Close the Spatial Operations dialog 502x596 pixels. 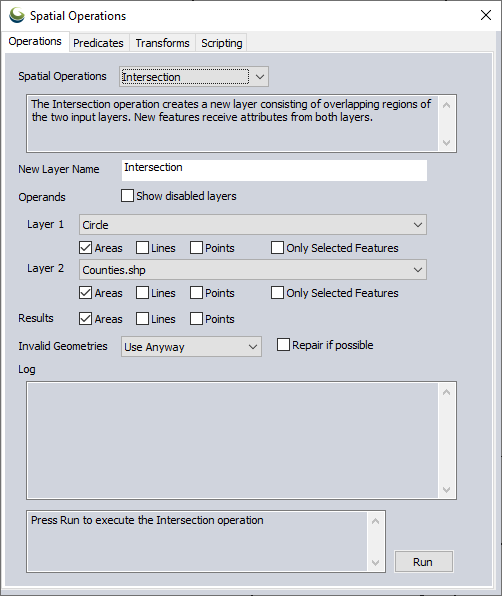point(486,15)
